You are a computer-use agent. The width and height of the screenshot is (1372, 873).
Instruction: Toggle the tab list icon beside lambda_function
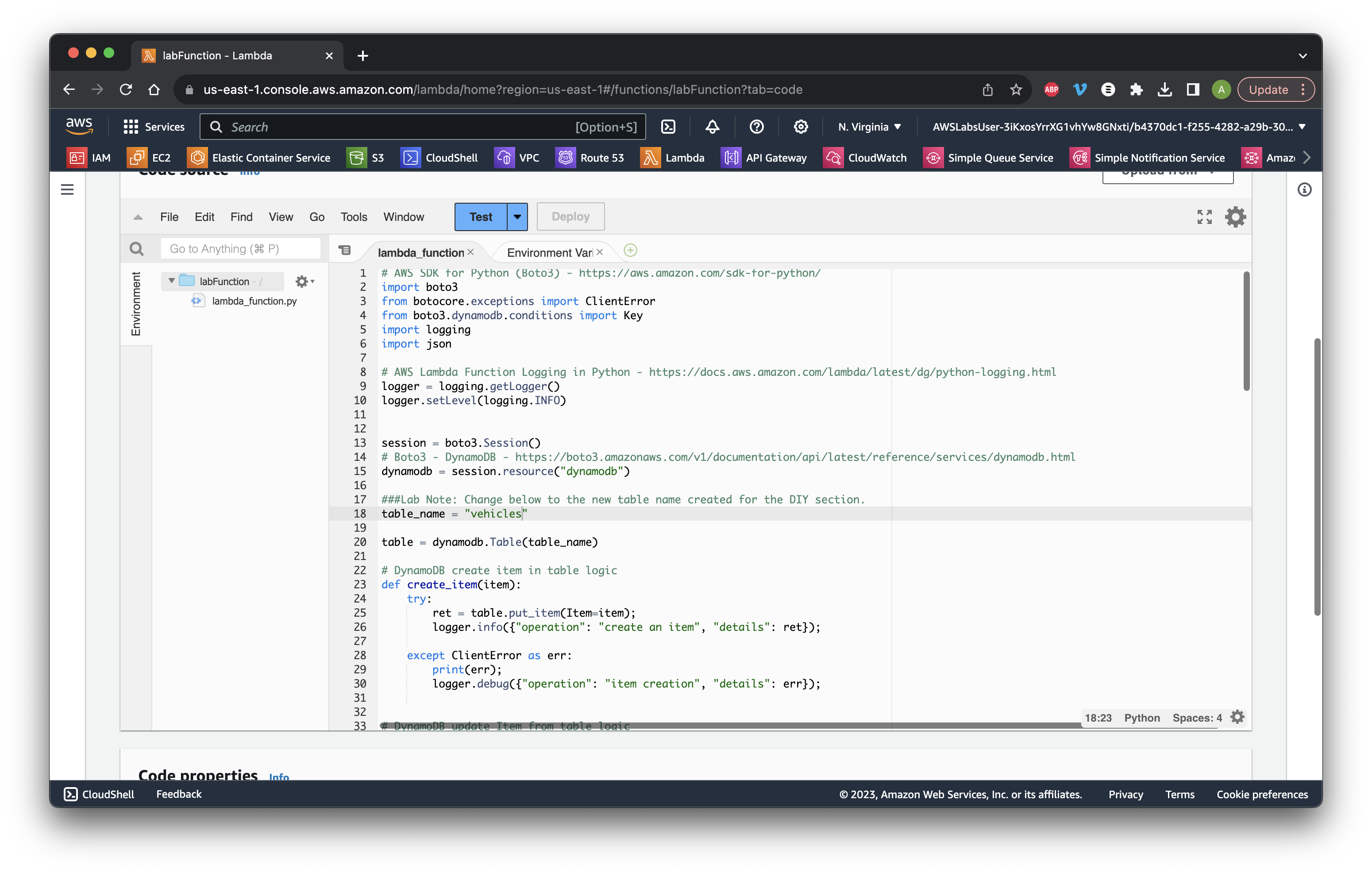(x=345, y=250)
